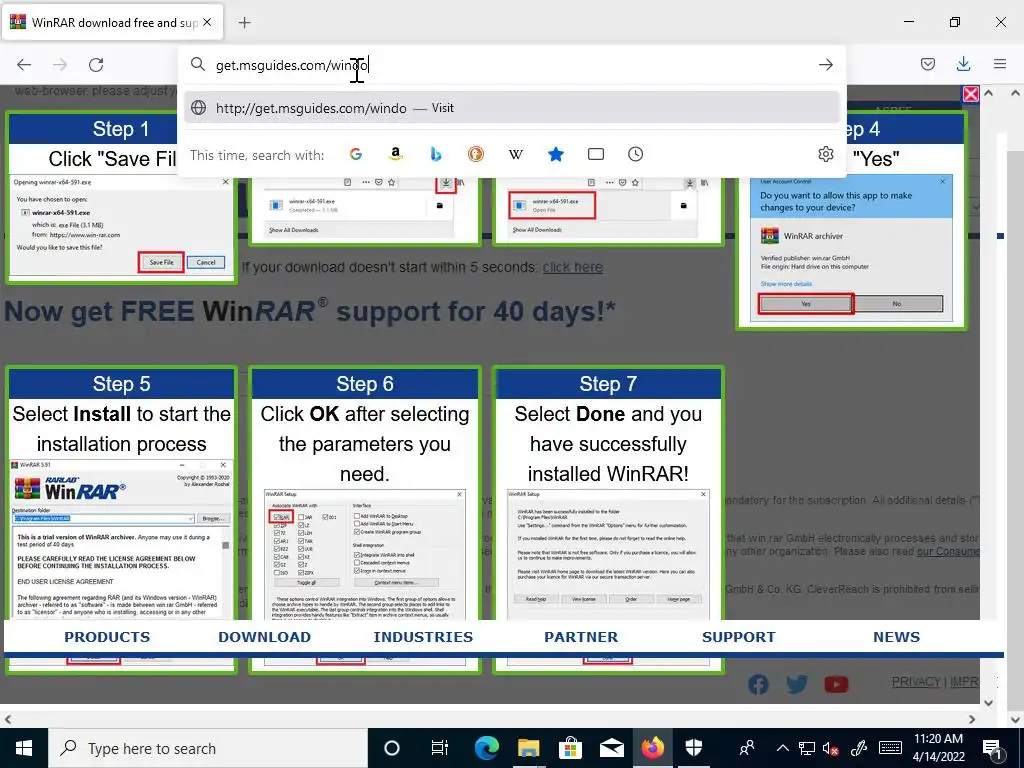Reload the page with the refresh icon

tap(96, 65)
